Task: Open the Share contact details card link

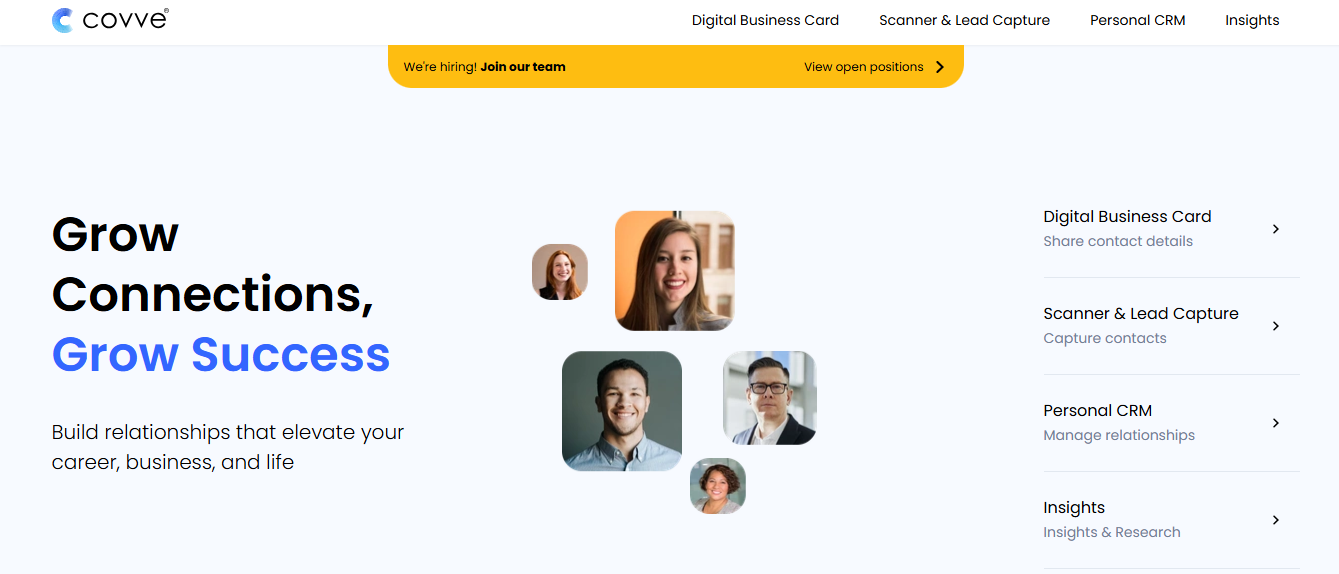Action: [x=1118, y=241]
